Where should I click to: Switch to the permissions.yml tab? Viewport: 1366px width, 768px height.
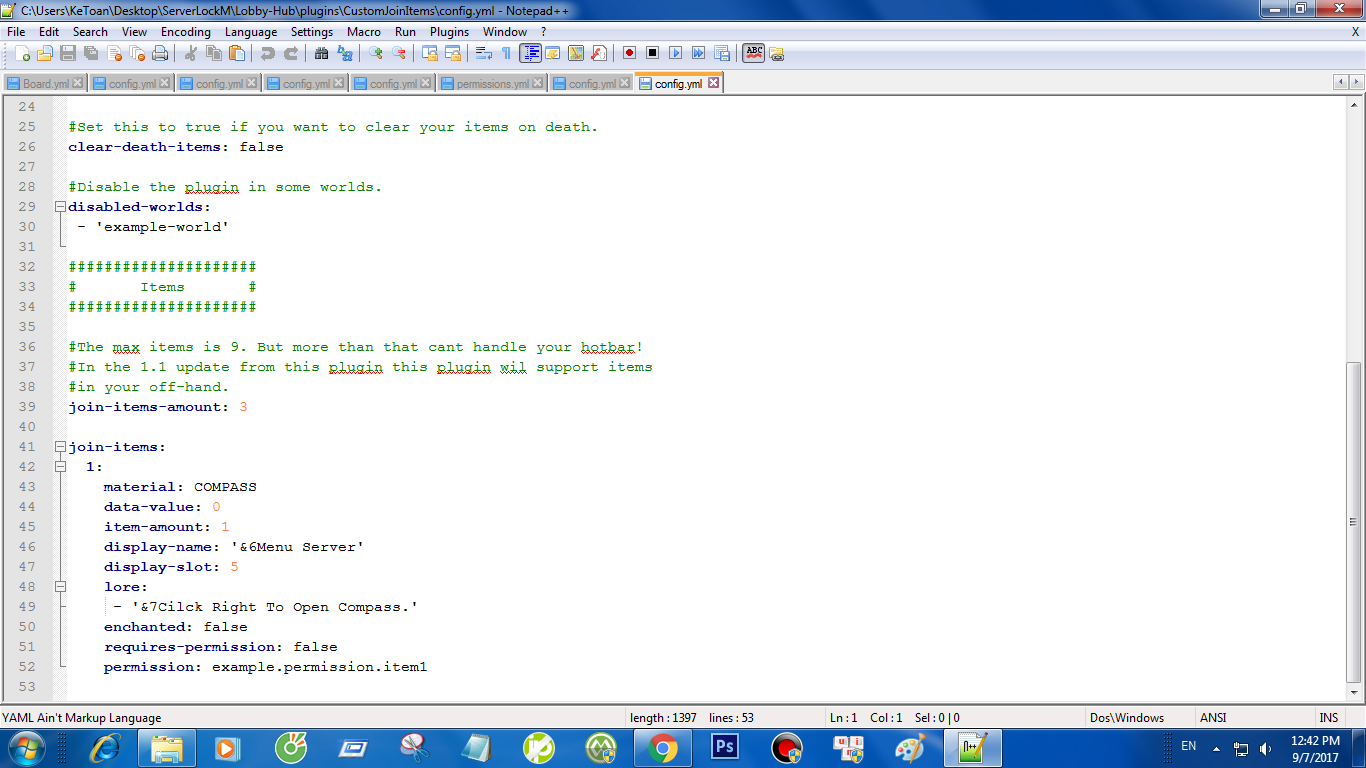(x=492, y=84)
